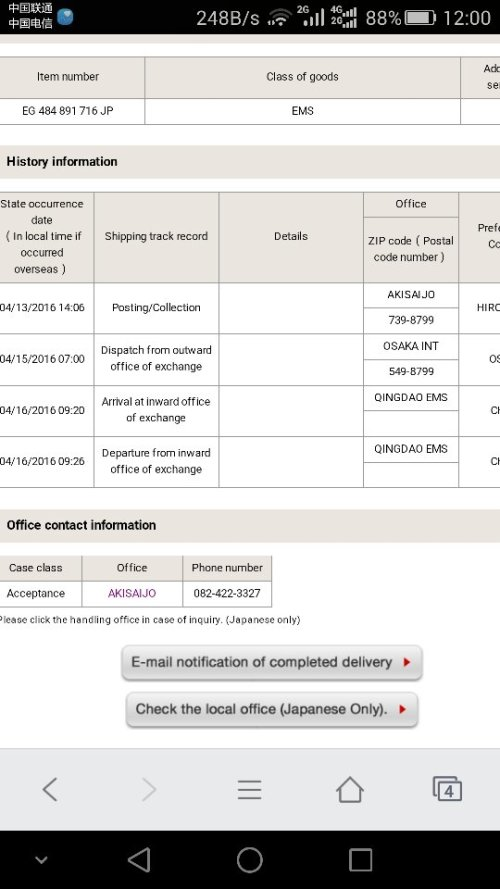500x889 pixels.
Task: Tap the browser forward arrow
Action: coord(149,789)
